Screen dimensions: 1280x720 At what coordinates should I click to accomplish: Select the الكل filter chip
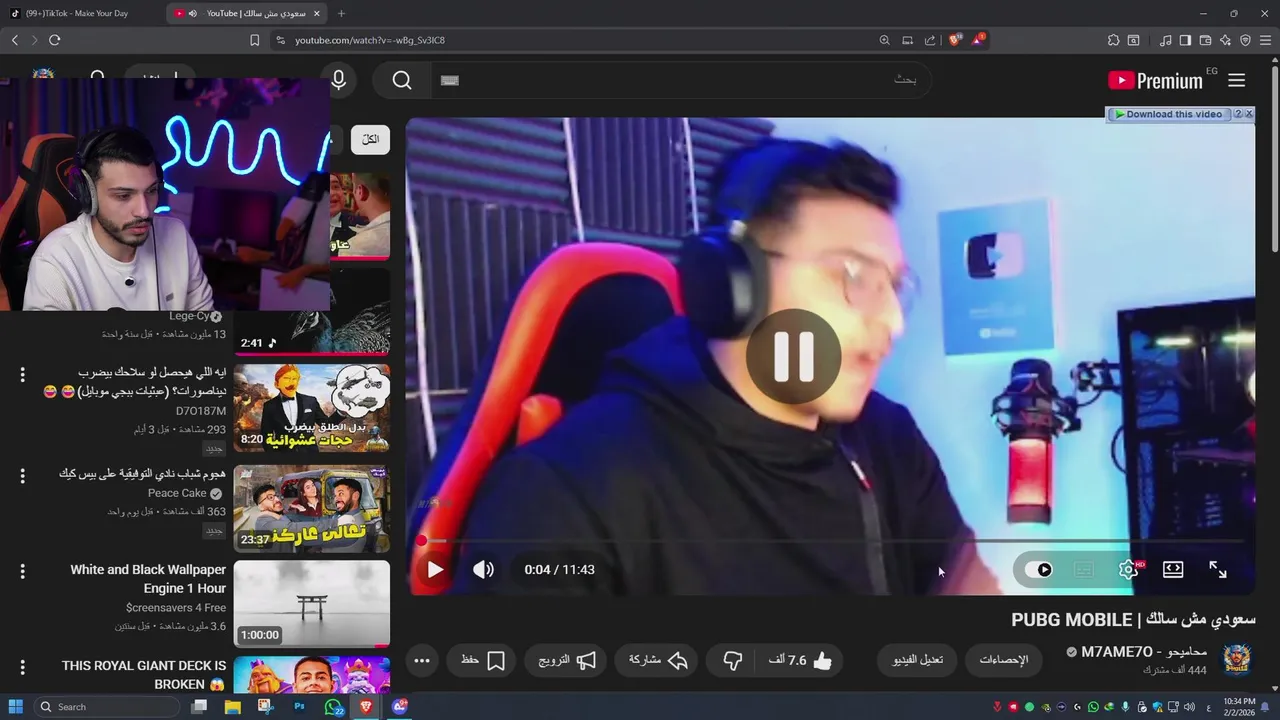point(371,139)
